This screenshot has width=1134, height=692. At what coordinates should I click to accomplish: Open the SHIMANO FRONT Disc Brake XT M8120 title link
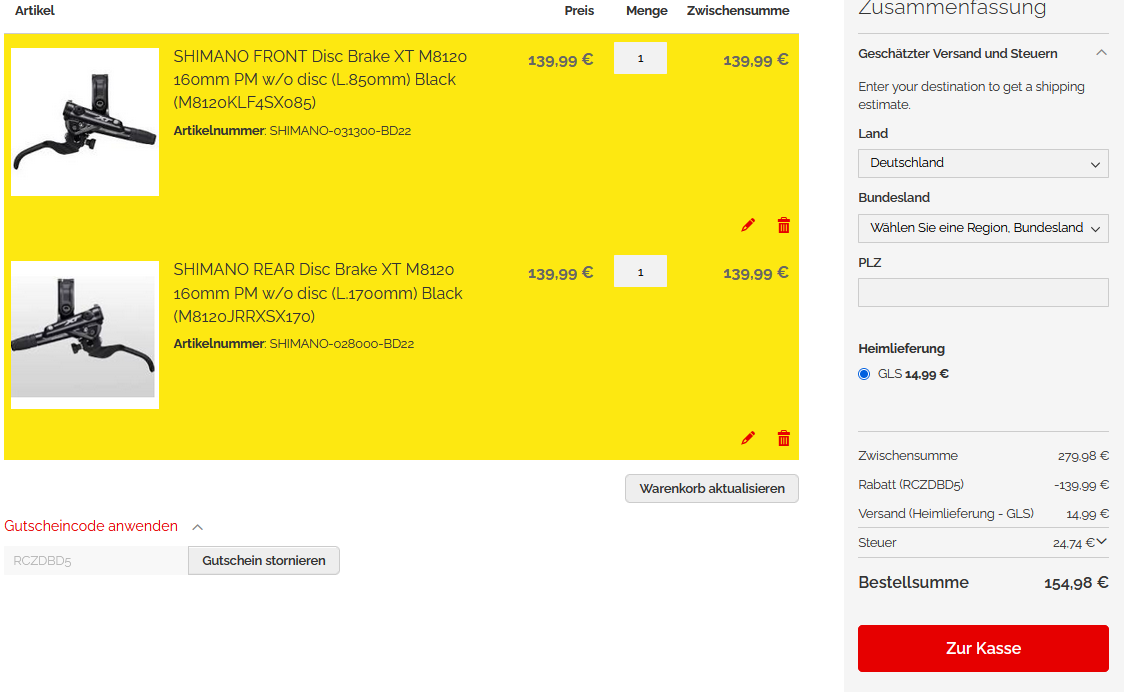coord(320,79)
